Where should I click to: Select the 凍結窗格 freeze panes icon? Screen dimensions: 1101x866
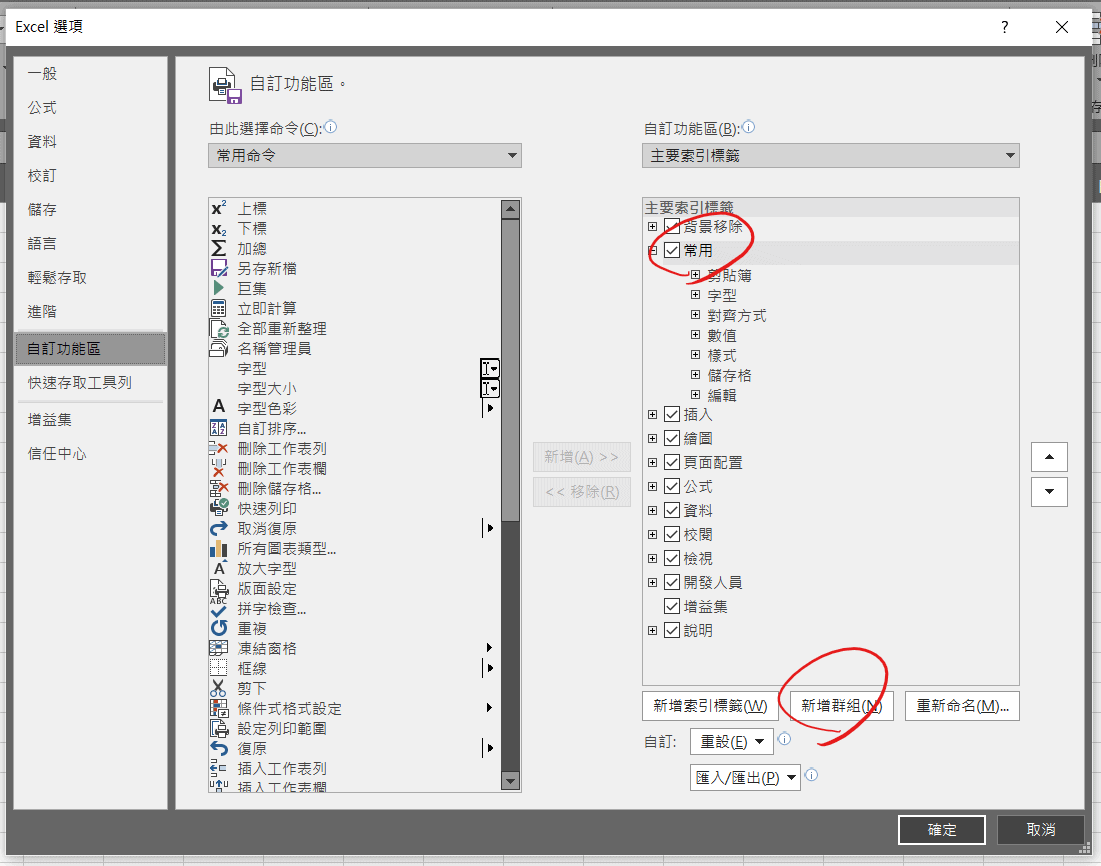pyautogui.click(x=218, y=648)
